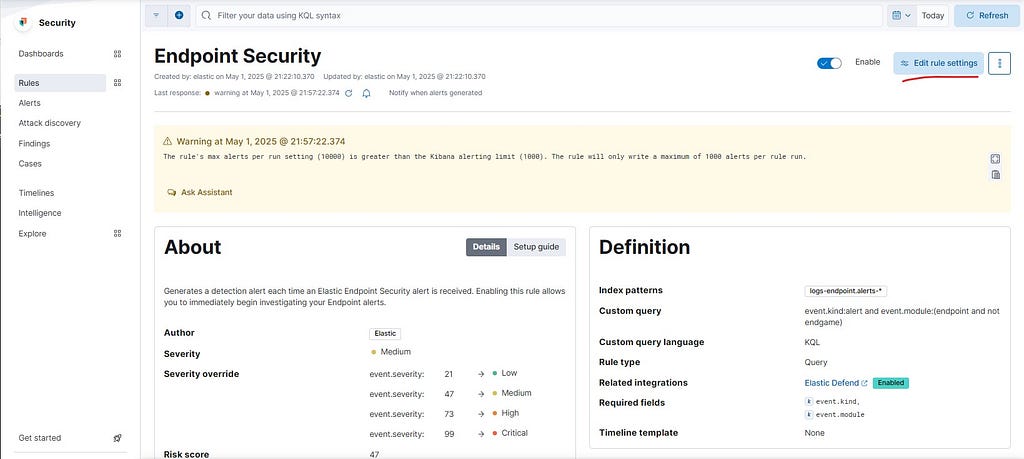Image resolution: width=1024 pixels, height=459 pixels.
Task: Open Dashboards submenu grid icon
Action: 118,54
